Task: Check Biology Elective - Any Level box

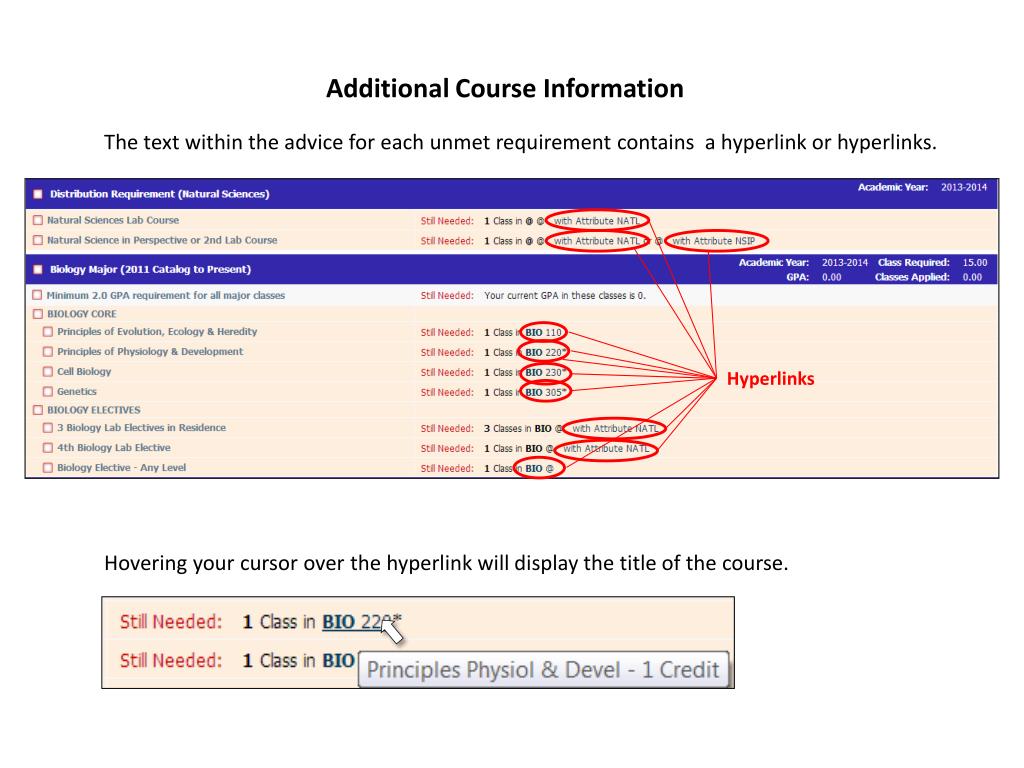Action: (x=48, y=468)
